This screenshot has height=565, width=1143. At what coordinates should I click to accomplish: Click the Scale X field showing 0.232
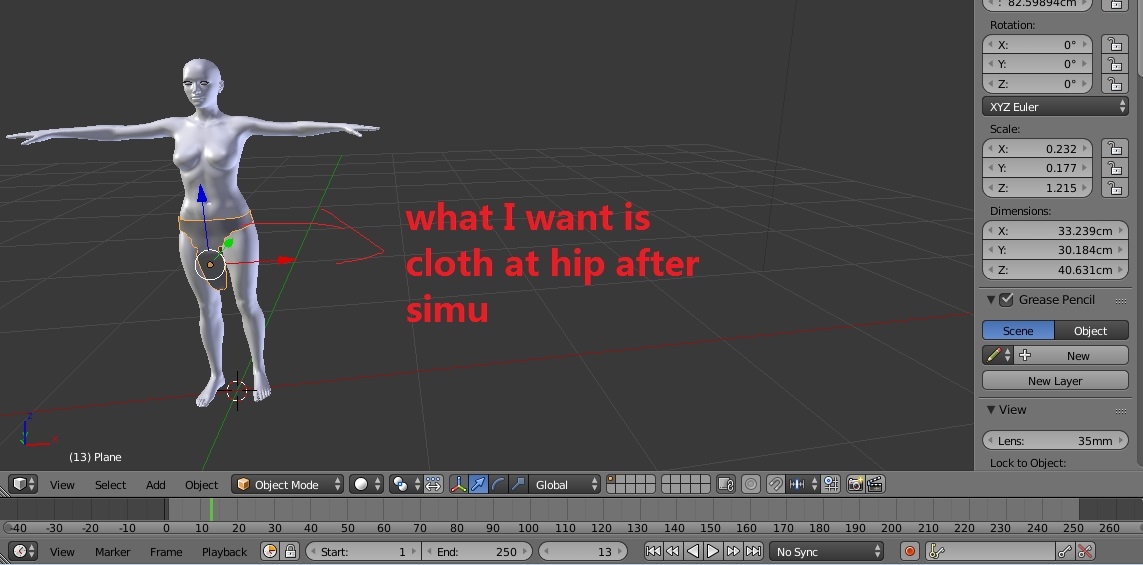[1037, 148]
